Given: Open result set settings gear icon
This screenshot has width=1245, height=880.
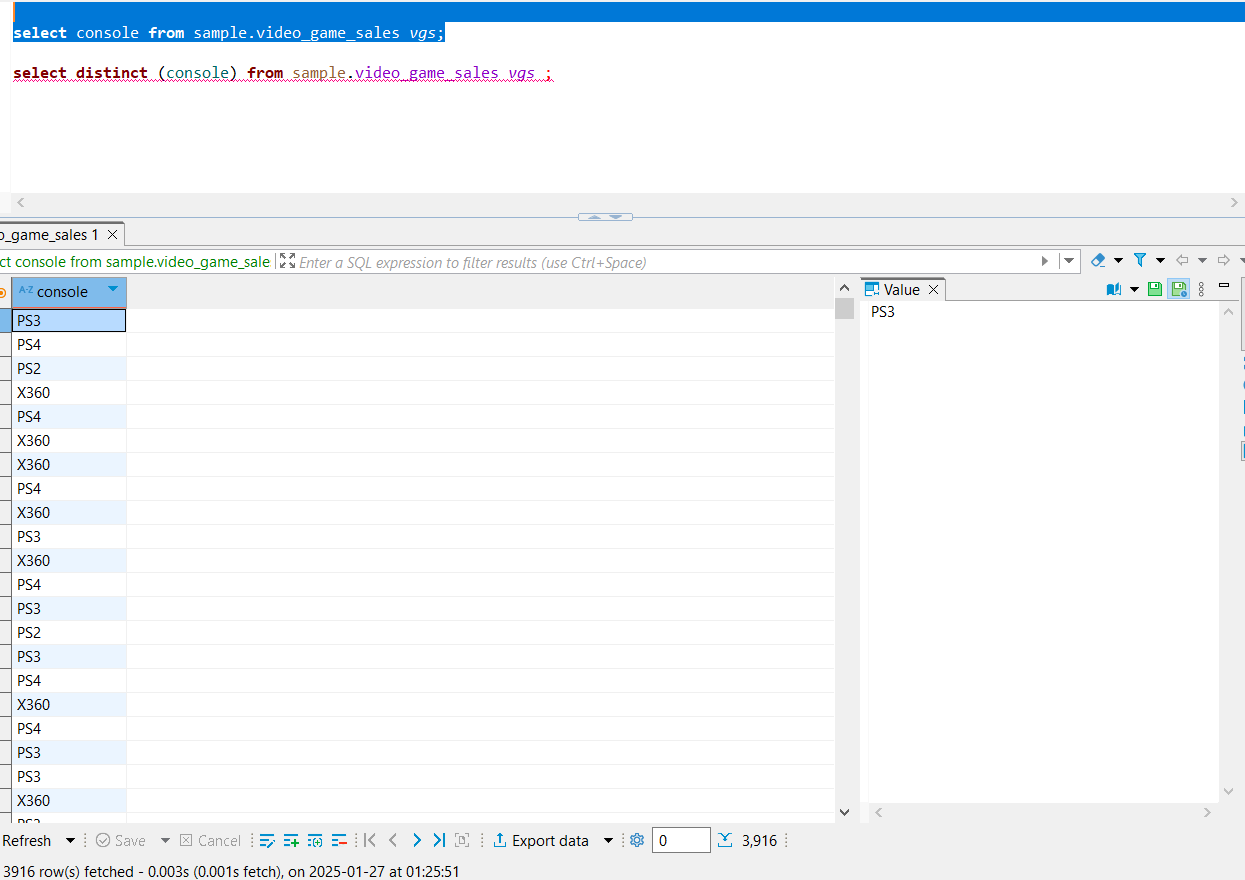Looking at the screenshot, I should click(x=637, y=841).
